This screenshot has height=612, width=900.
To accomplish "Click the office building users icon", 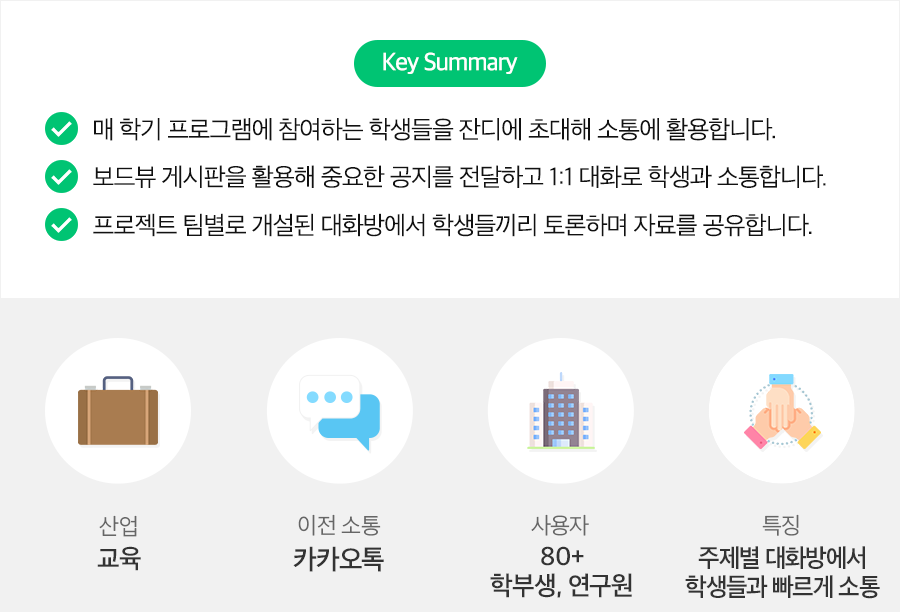I will (560, 411).
